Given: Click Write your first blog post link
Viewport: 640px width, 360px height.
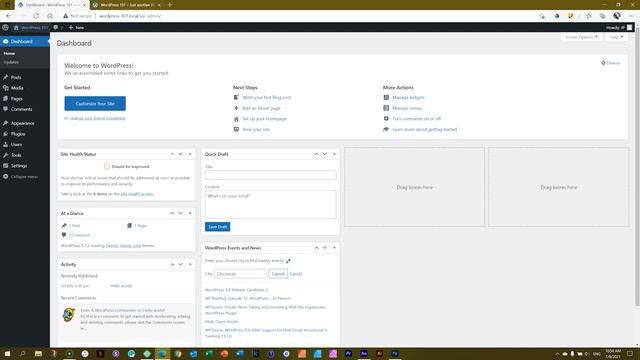Looking at the screenshot, I should click(267, 97).
